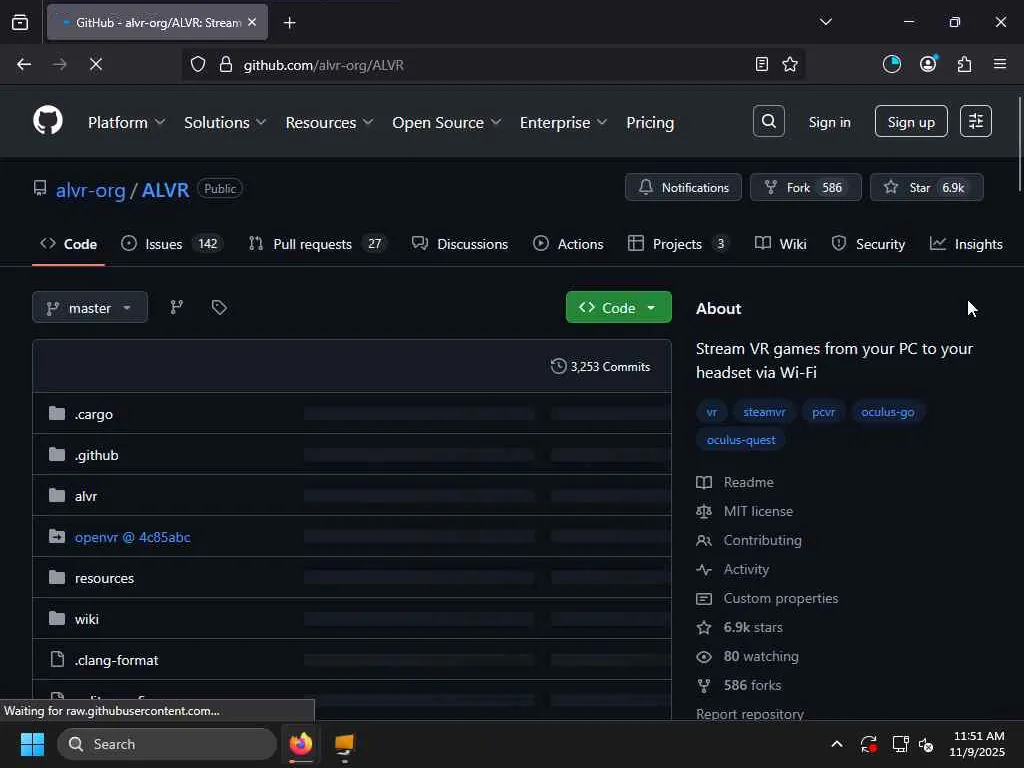This screenshot has height=768, width=1024.
Task: Select the Code repository tab
Action: tap(69, 244)
